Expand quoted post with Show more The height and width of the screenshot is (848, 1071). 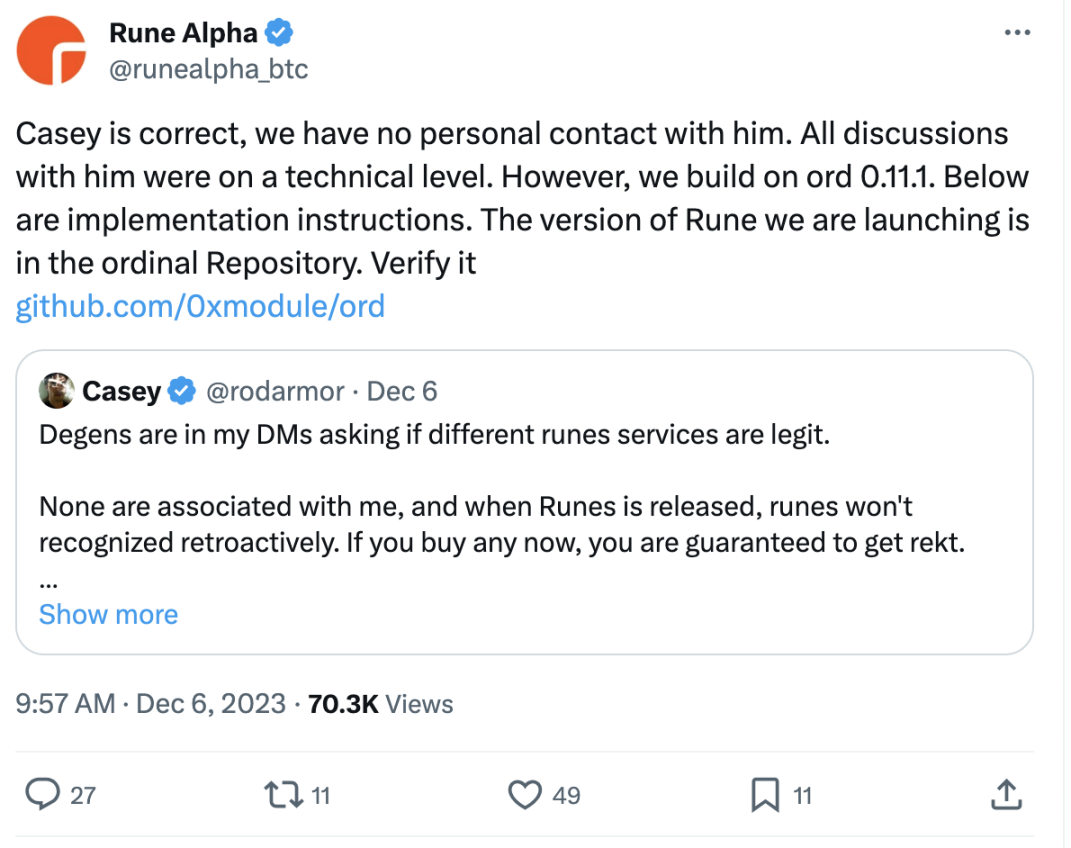click(x=108, y=614)
